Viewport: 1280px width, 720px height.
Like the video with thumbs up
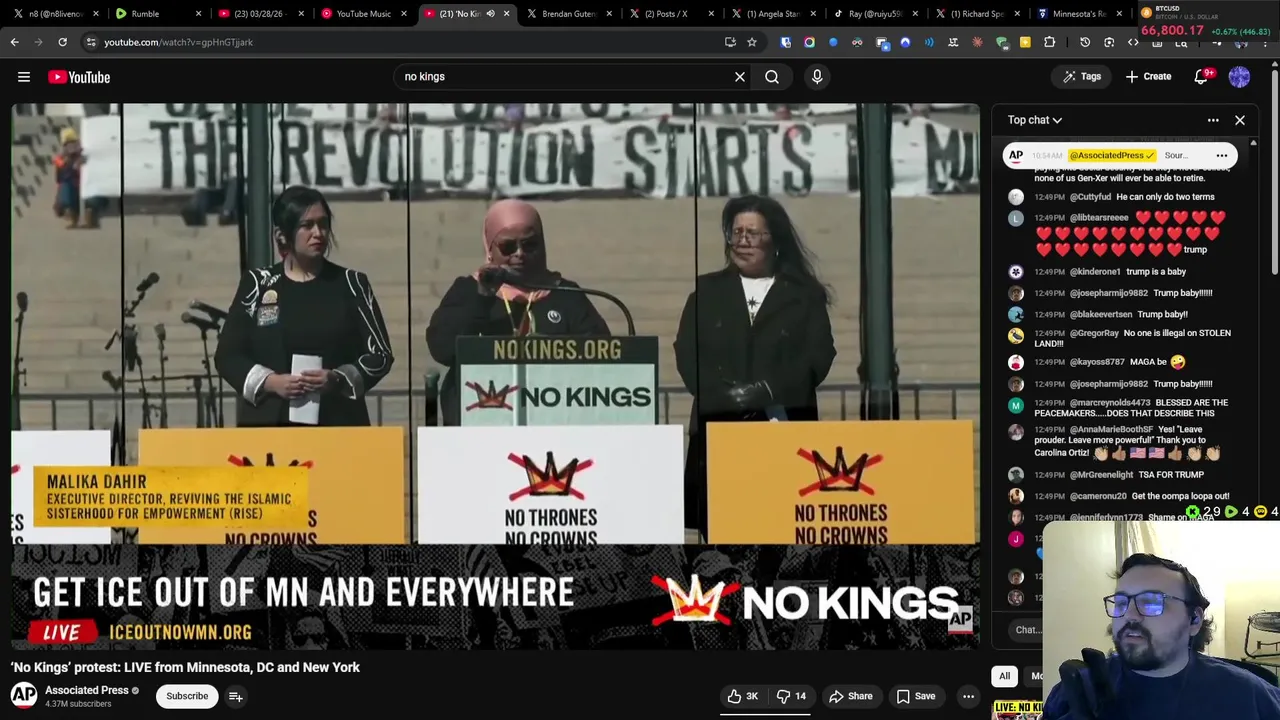[x=743, y=696]
